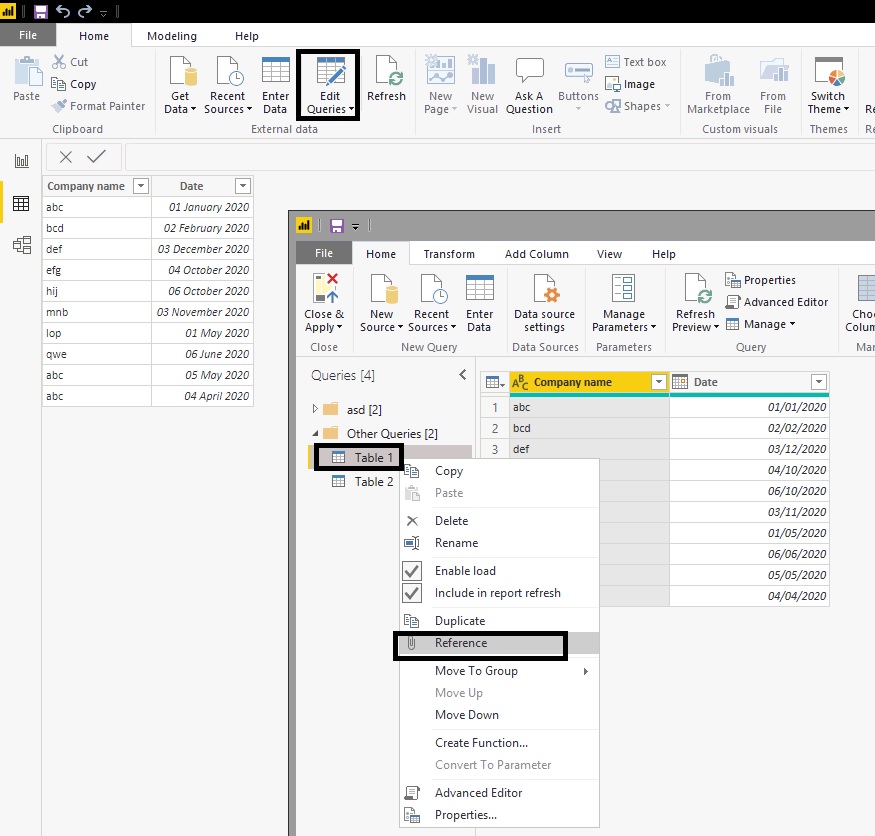Select Table 2 query
This screenshot has width=875, height=836.
363,482
